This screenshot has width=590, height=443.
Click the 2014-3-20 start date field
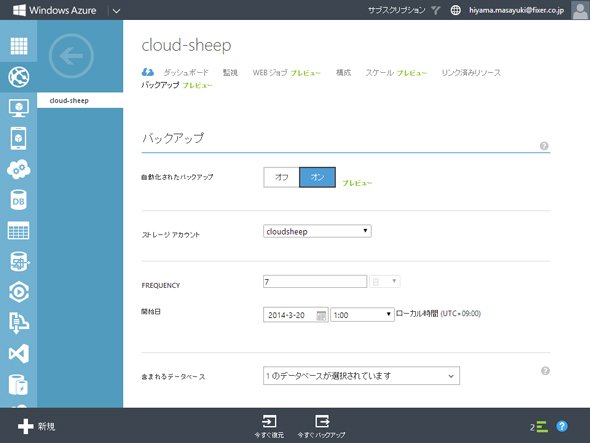[296, 315]
